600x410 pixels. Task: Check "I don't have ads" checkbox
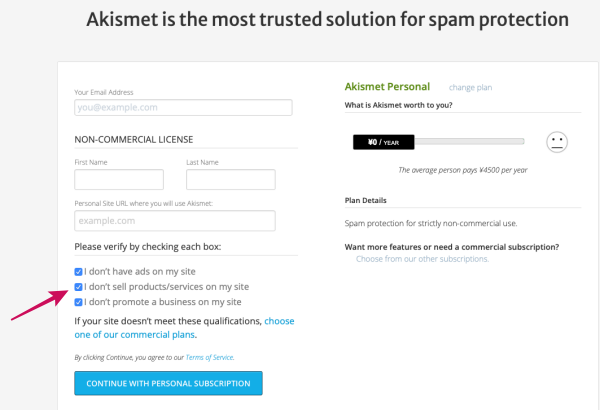[x=79, y=271]
